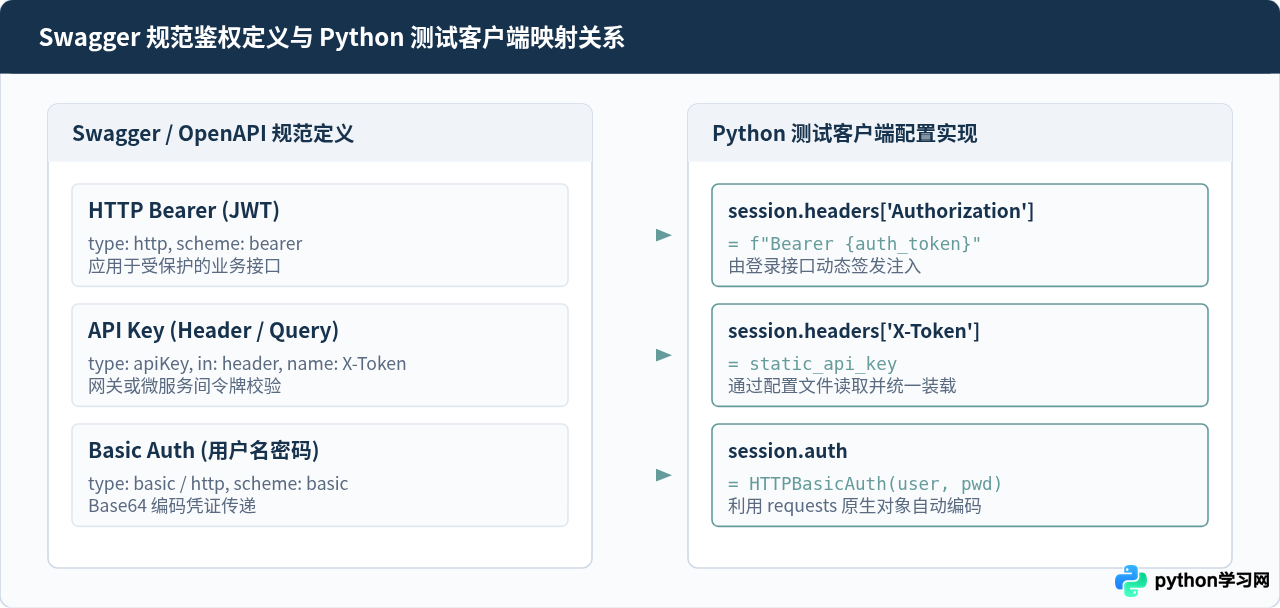Viewport: 1280px width, 608px height.
Task: Click 'type: apiKey, in: header, name: X-Token'
Action: pos(247,364)
